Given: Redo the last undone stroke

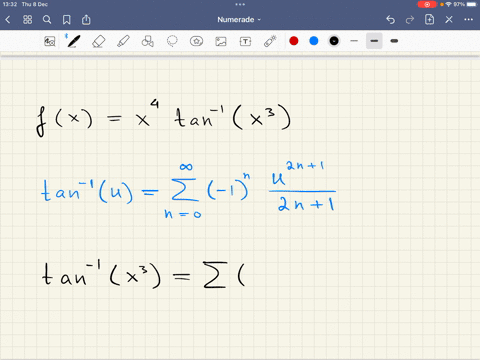Looking at the screenshot, I should tap(410, 20).
